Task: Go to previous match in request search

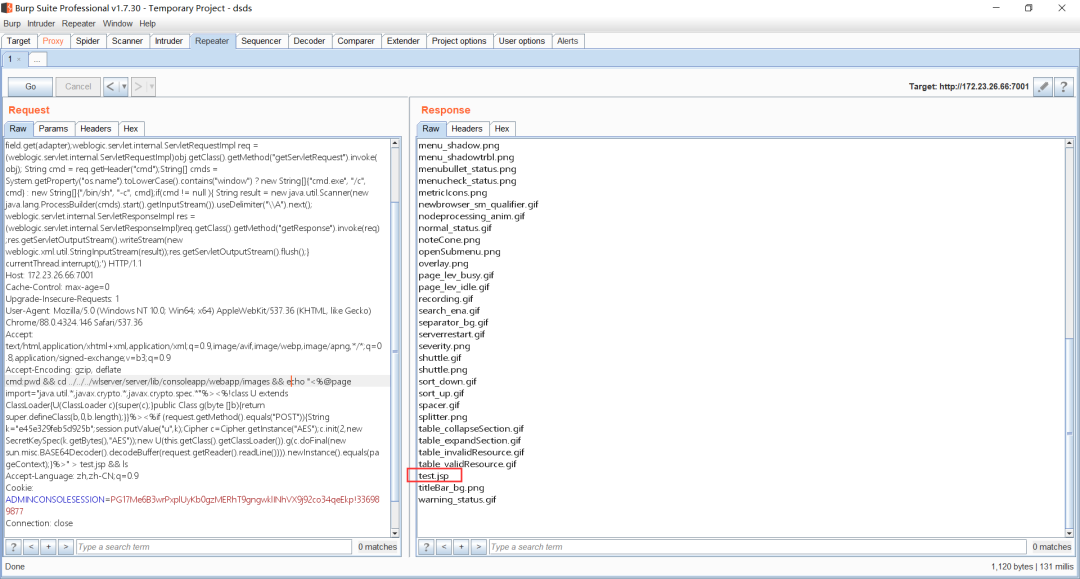Action: point(31,547)
